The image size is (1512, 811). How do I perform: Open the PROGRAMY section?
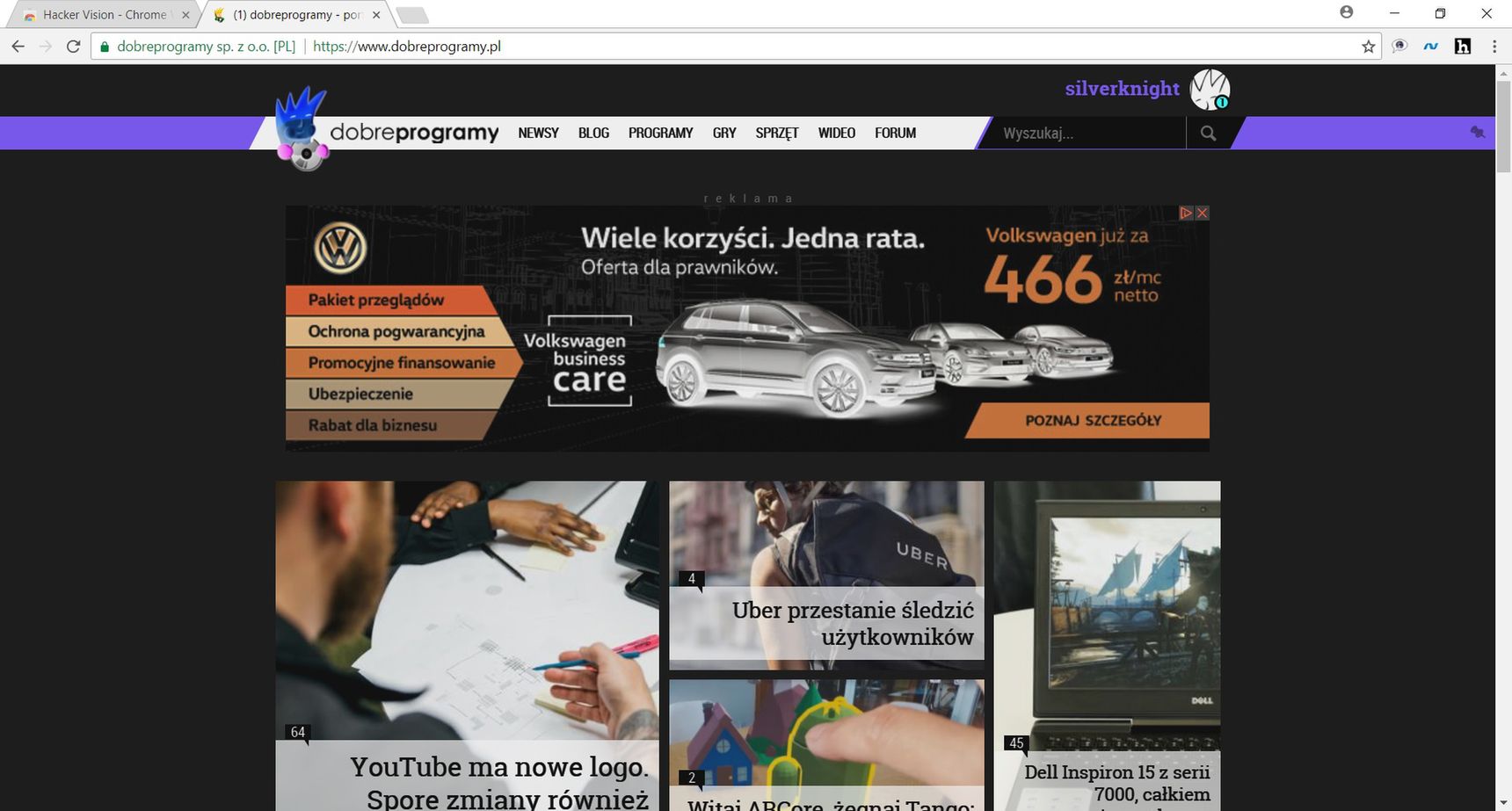(x=660, y=133)
